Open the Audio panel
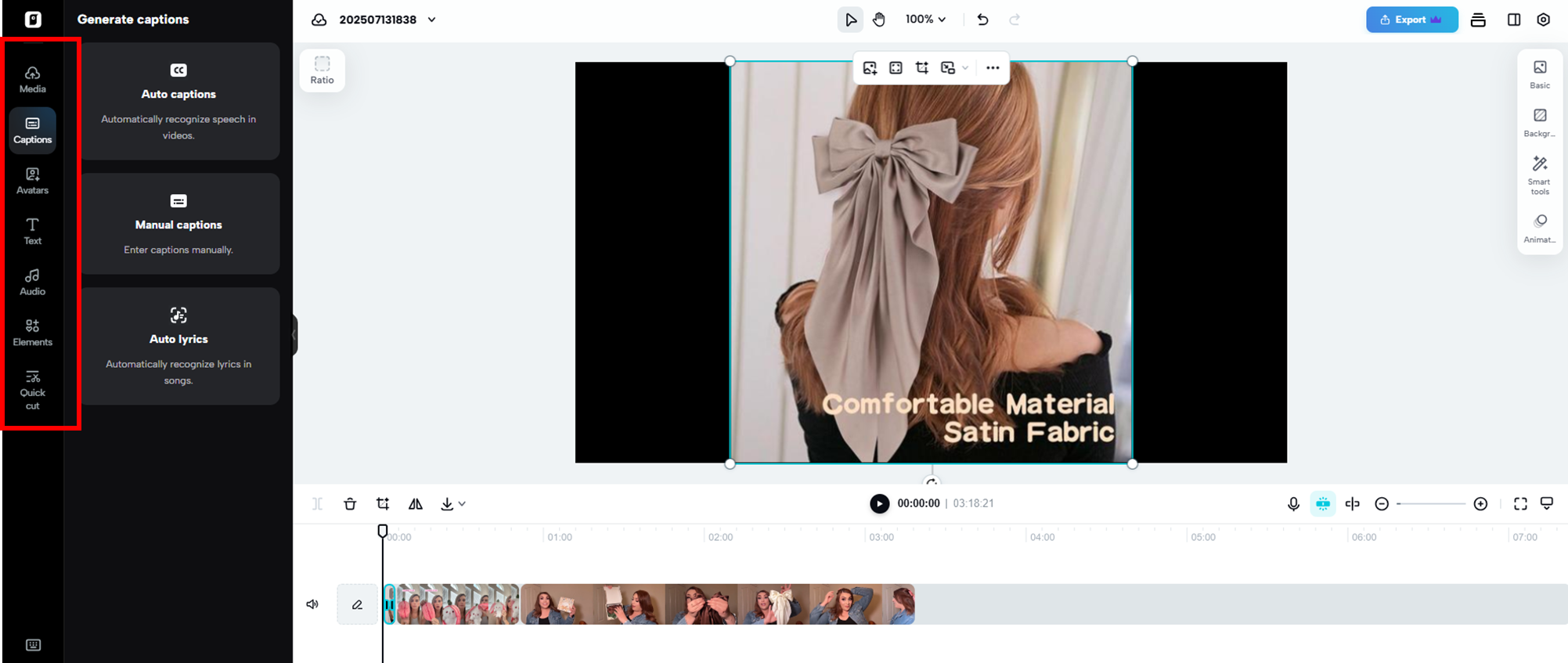 pyautogui.click(x=32, y=282)
